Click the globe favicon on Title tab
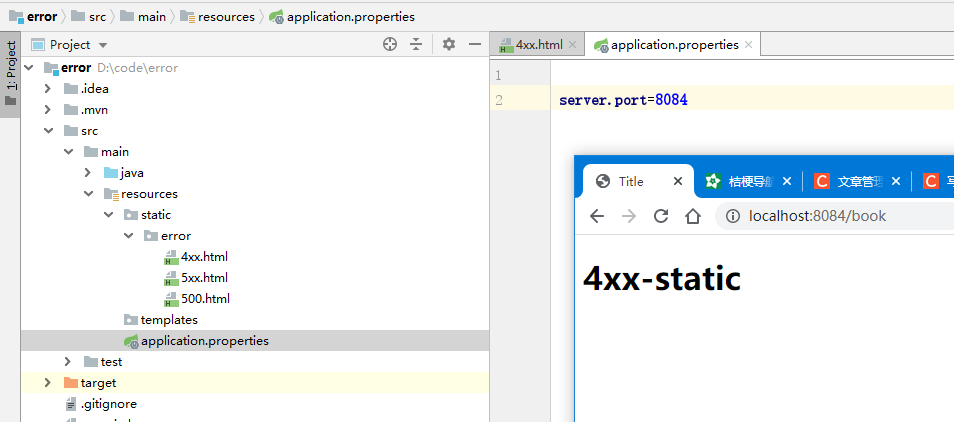 603,181
